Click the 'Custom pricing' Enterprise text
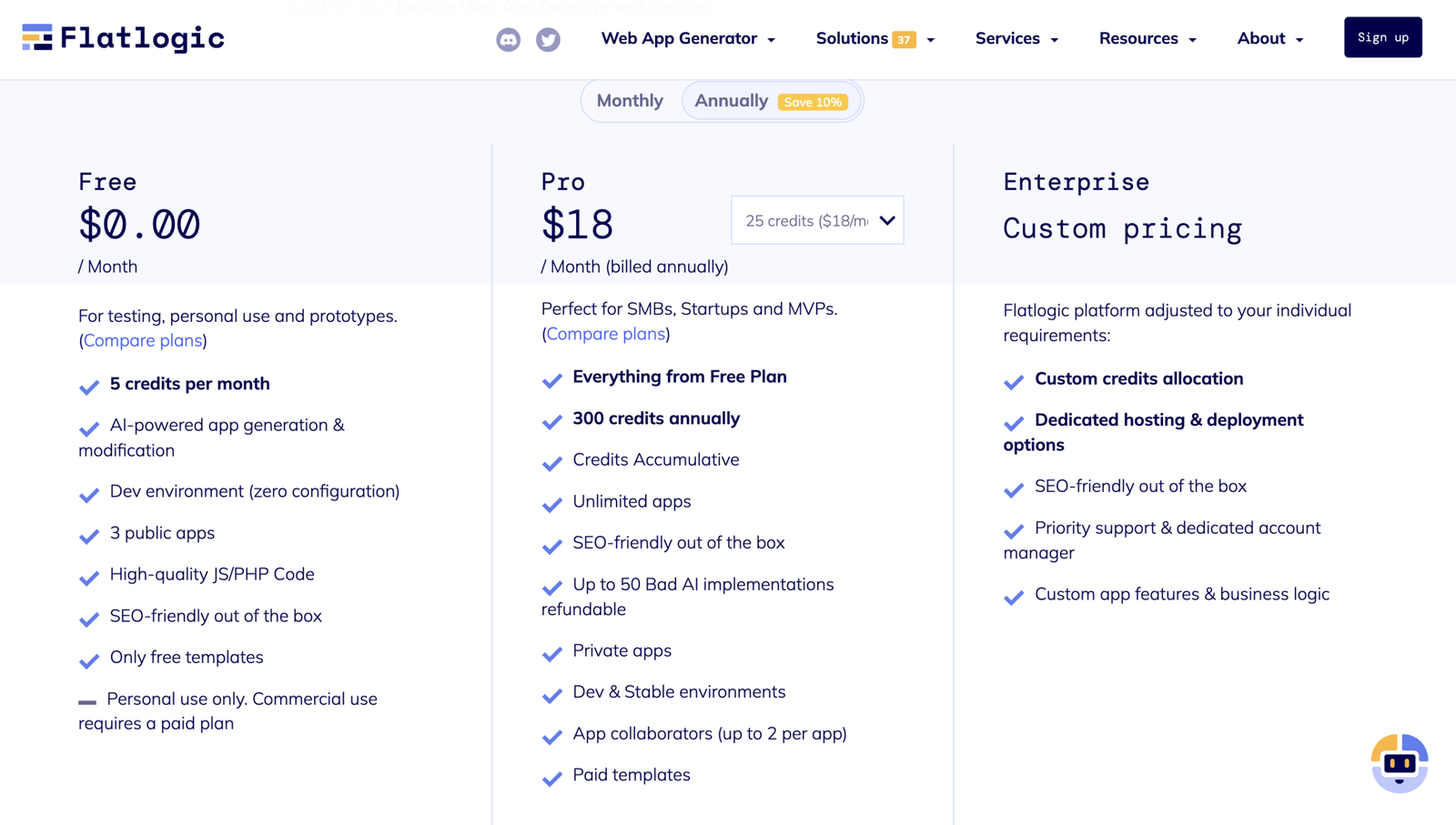 pos(1122,228)
